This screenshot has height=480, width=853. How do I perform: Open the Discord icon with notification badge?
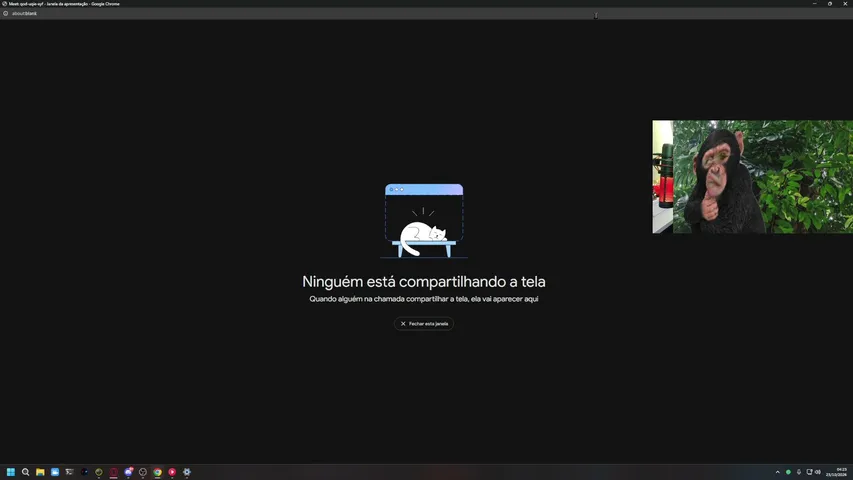128,472
